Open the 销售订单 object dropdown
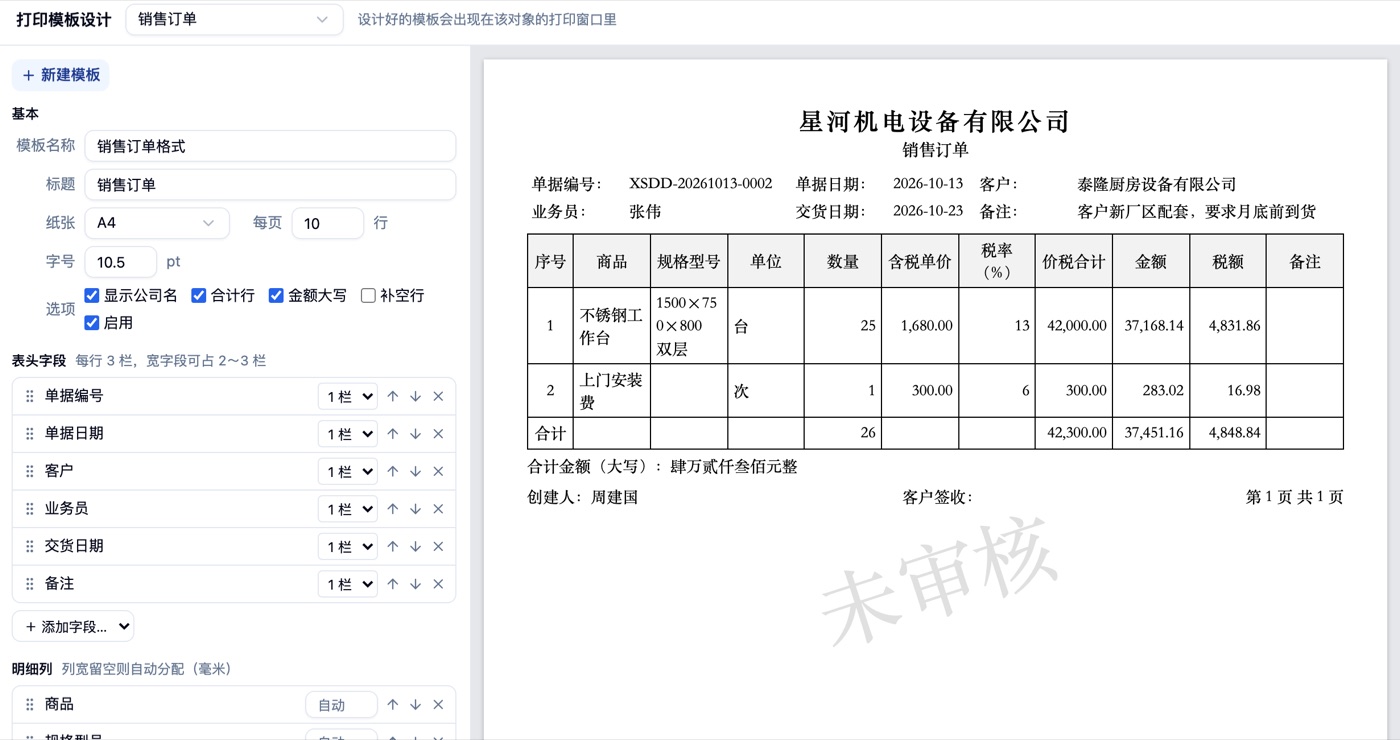 [234, 20]
